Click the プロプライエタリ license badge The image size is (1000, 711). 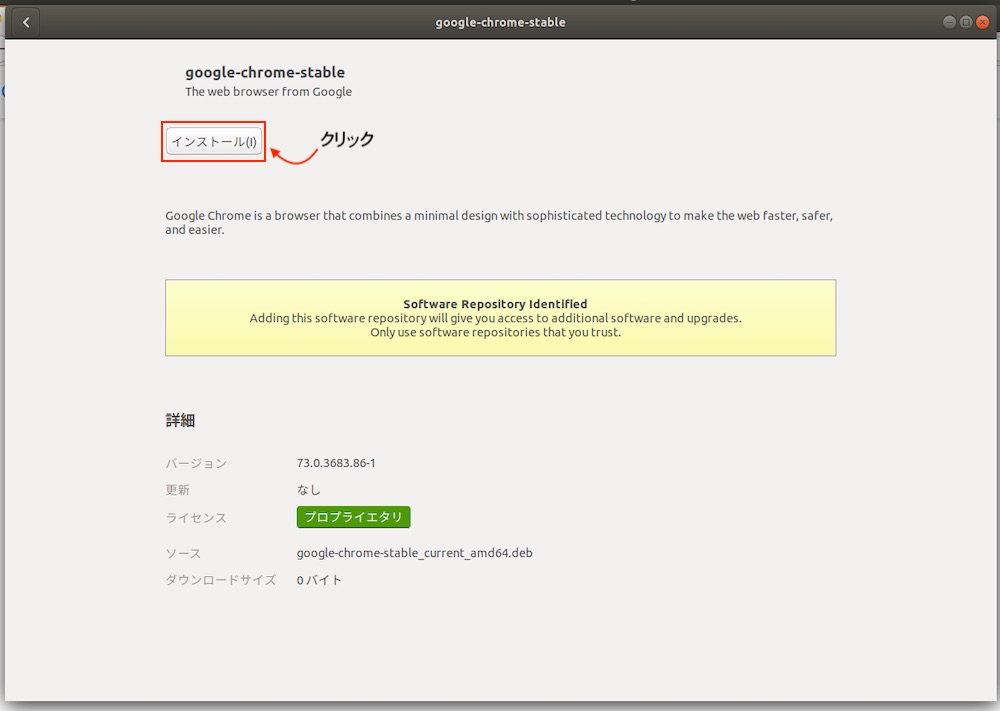tap(353, 517)
